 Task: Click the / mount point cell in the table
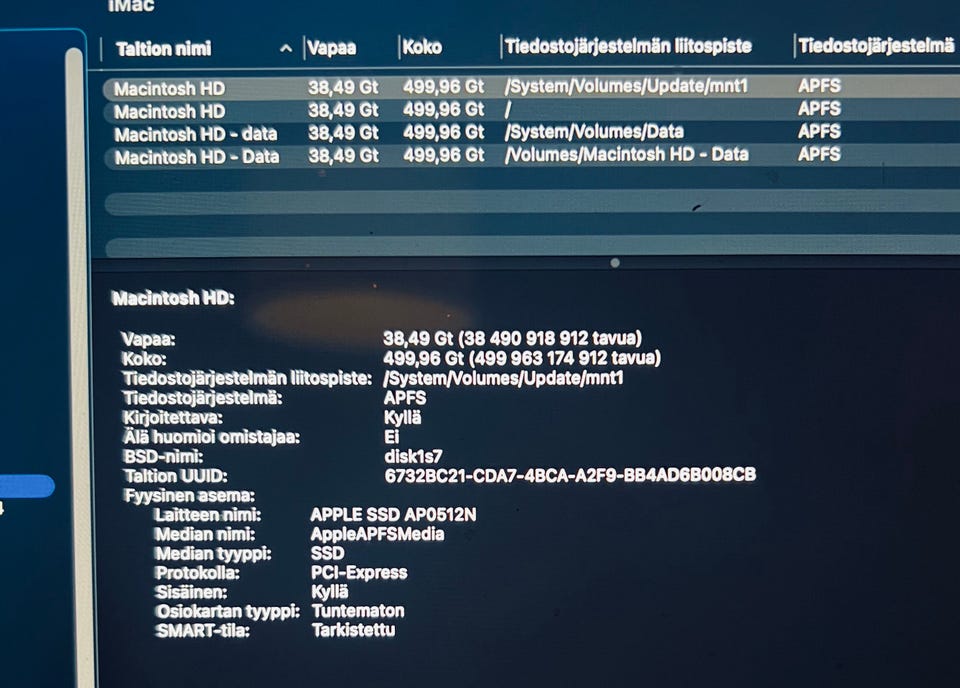508,110
